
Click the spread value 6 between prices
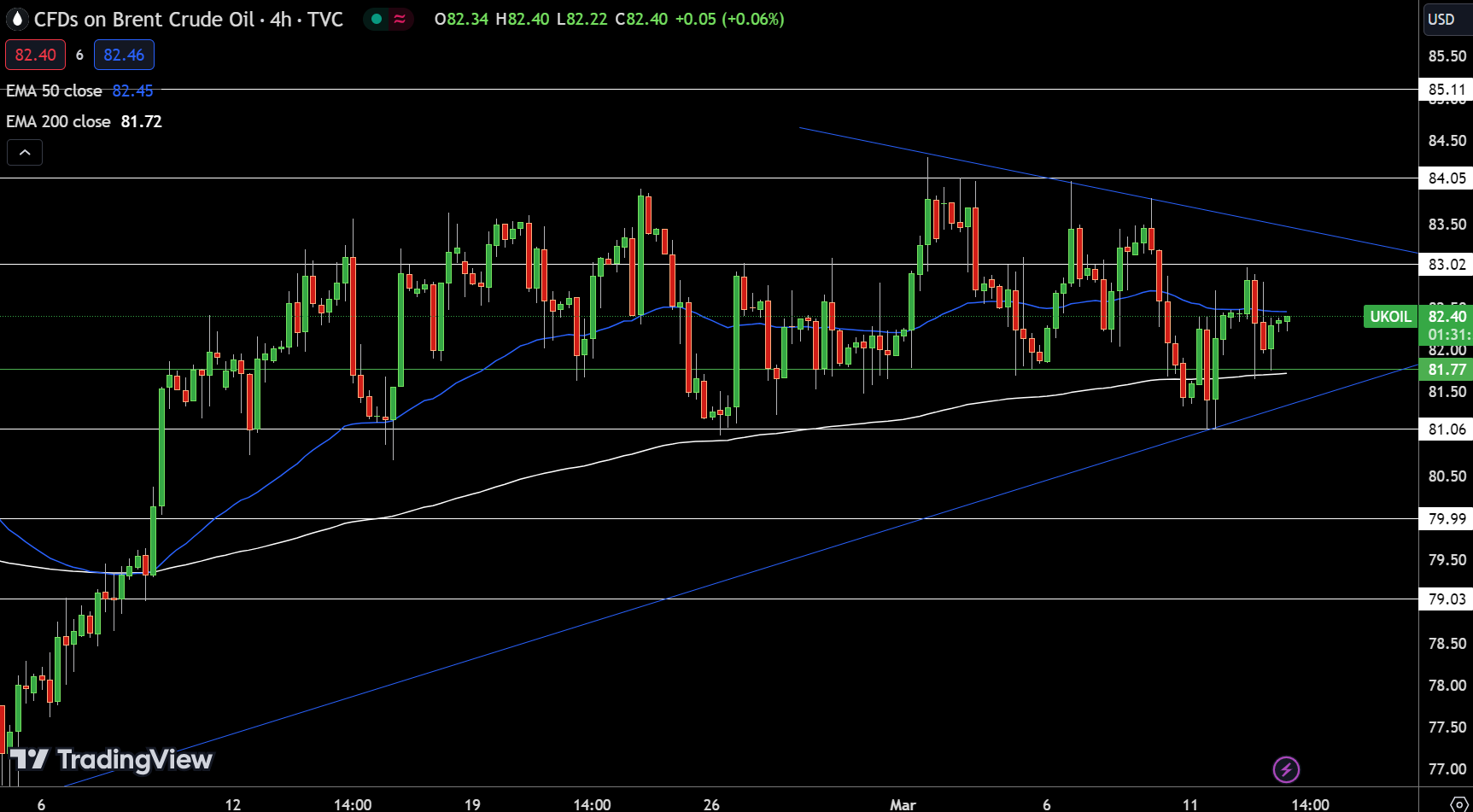(79, 55)
